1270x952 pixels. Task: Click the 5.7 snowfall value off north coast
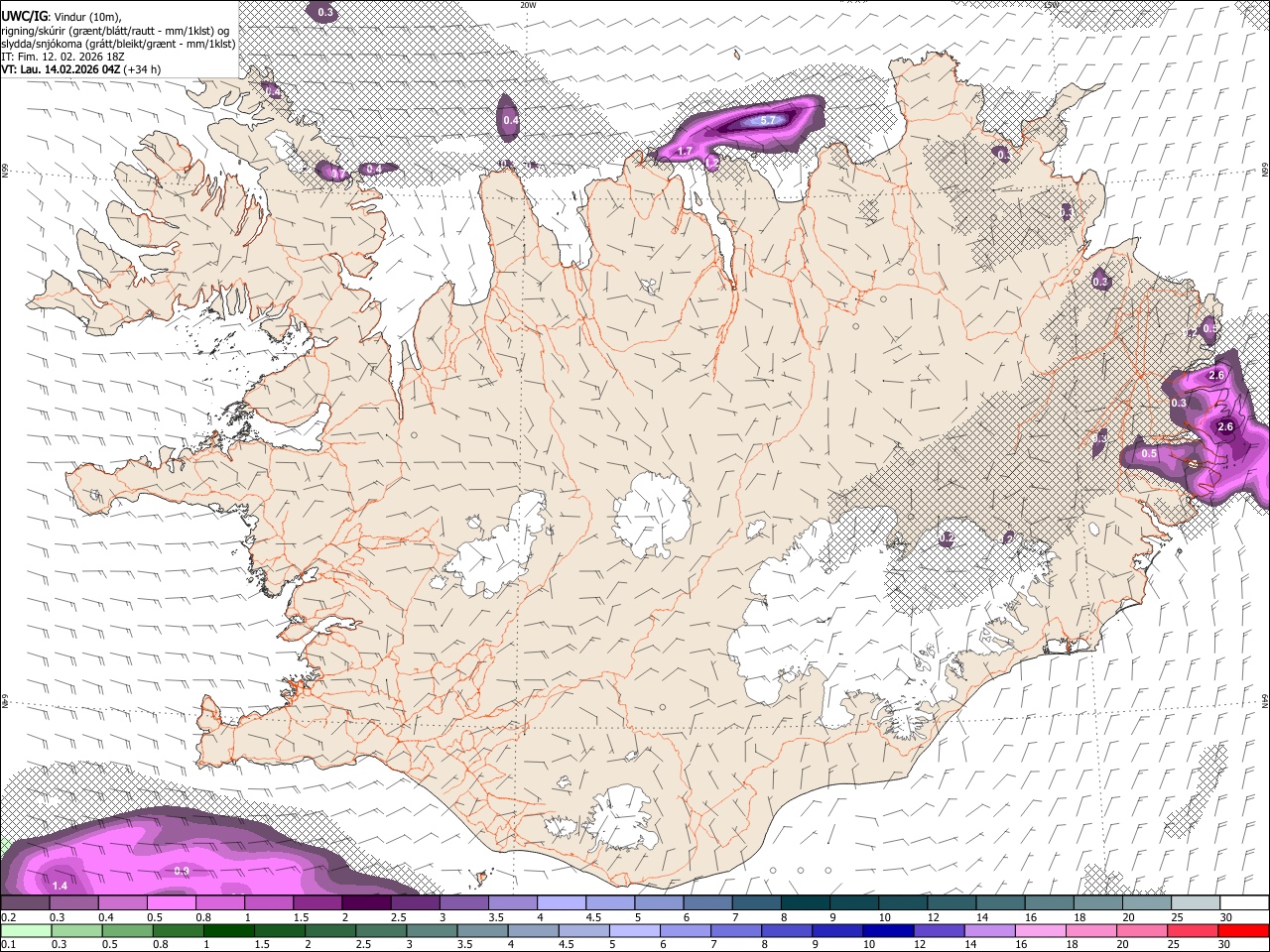(768, 120)
